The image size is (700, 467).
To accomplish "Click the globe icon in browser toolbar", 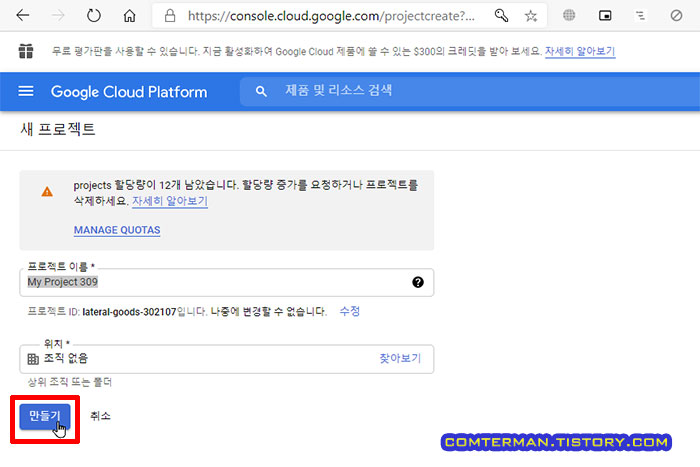I will [x=569, y=16].
